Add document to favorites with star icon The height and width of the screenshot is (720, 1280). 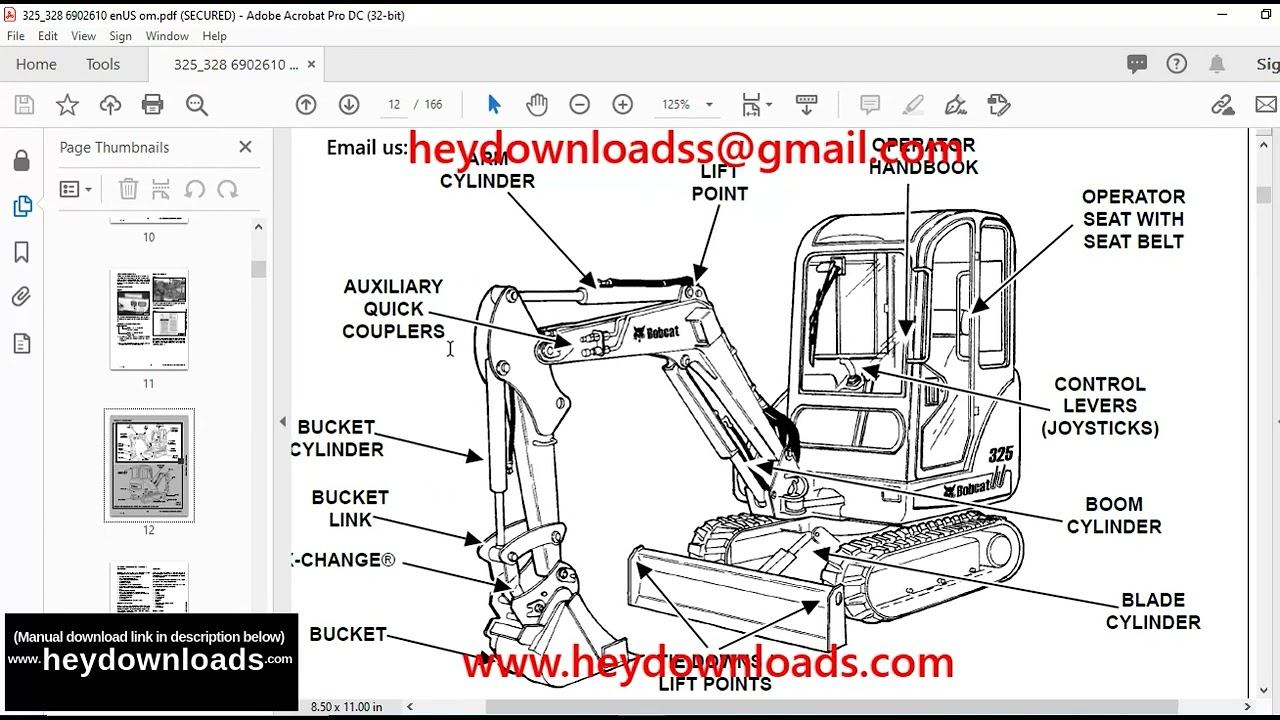click(67, 105)
